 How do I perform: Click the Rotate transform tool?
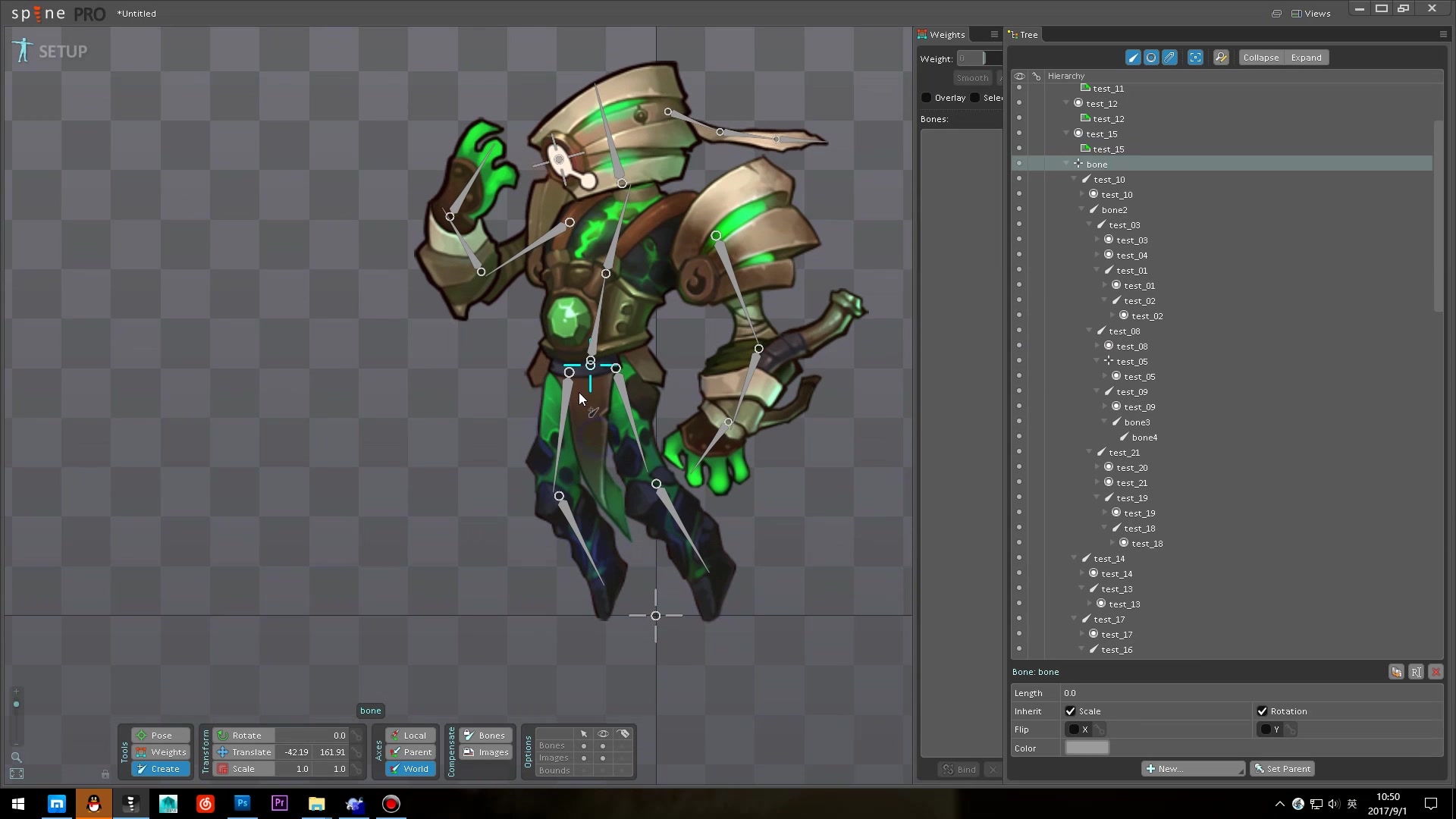(245, 736)
